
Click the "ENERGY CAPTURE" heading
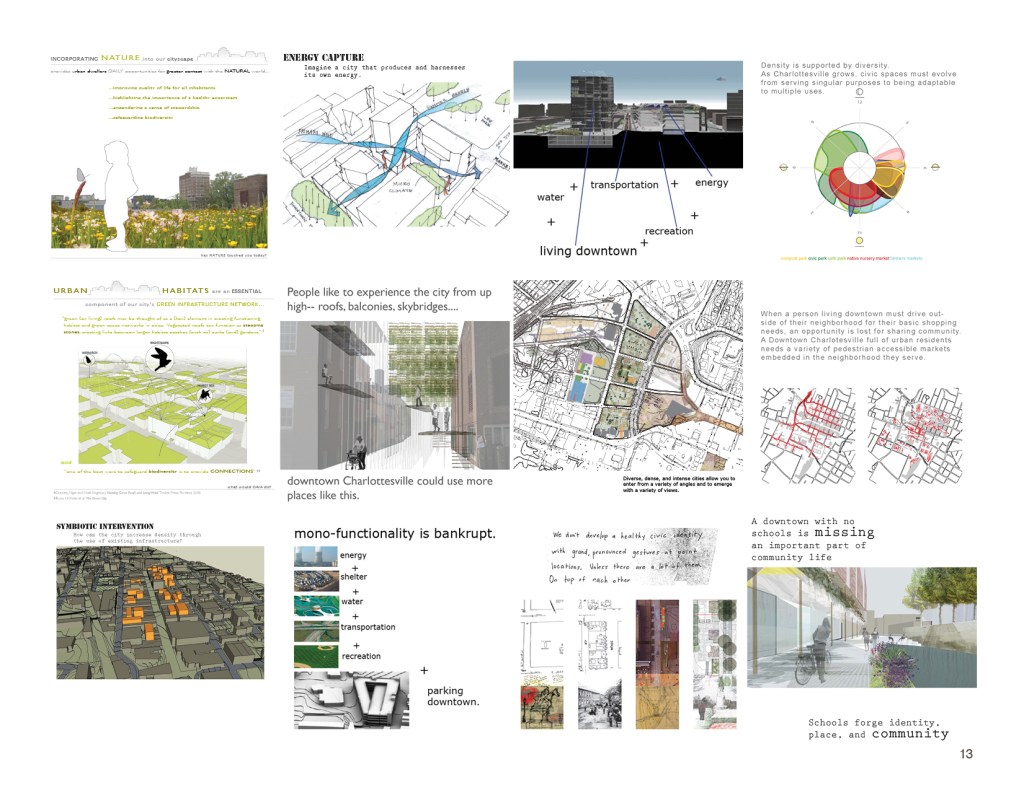coord(324,58)
